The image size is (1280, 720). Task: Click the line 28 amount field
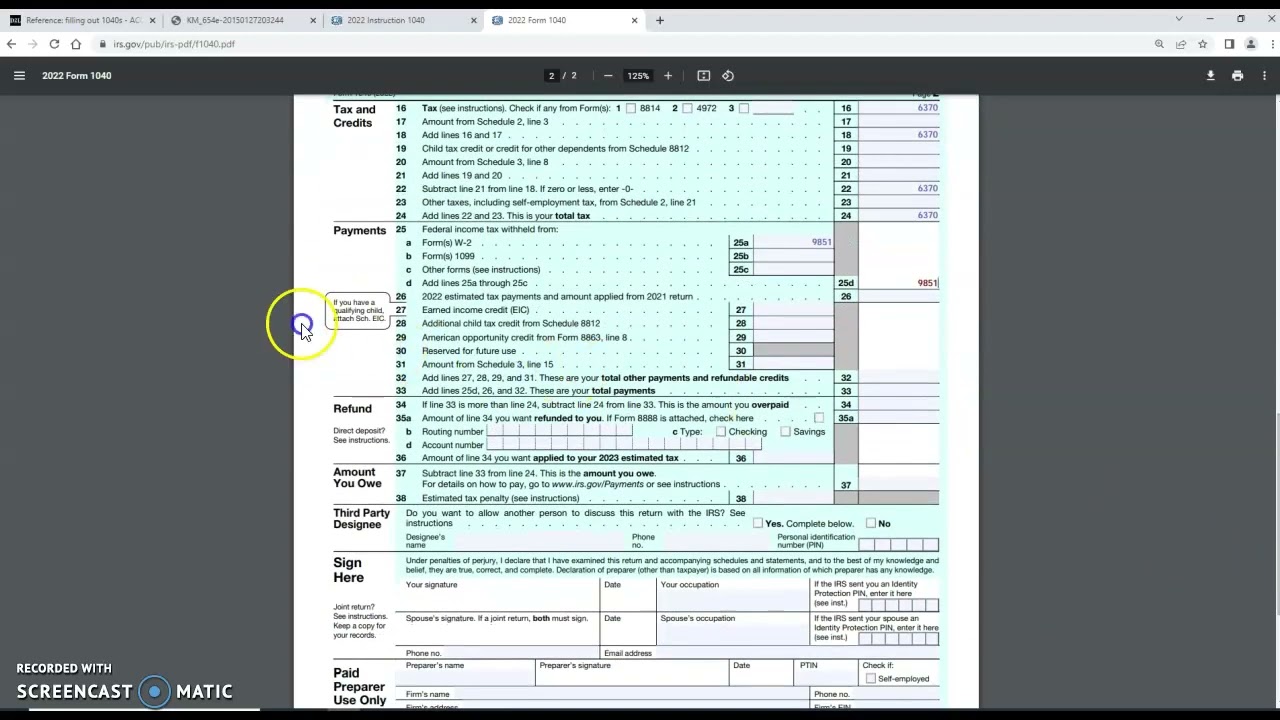click(793, 324)
